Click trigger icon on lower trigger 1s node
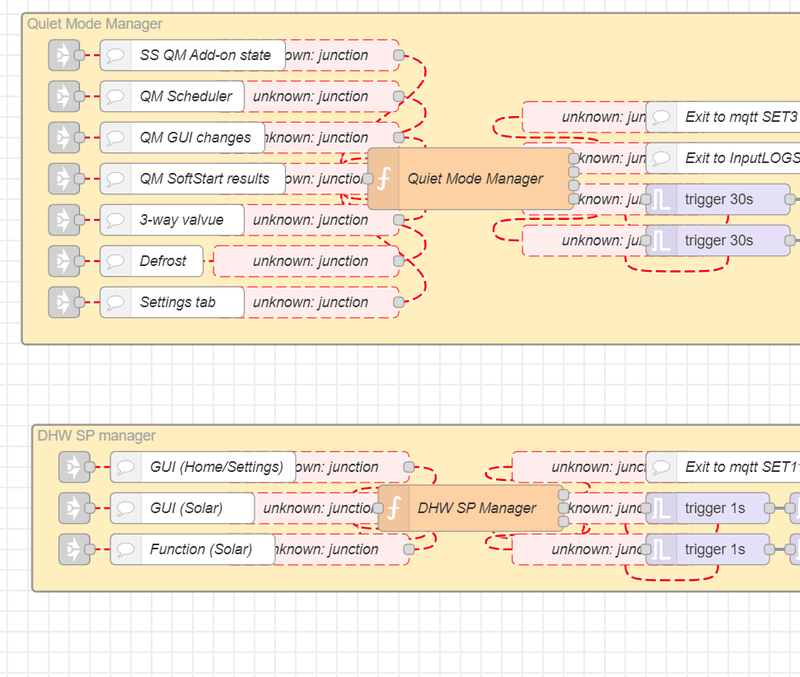 pyautogui.click(x=662, y=549)
